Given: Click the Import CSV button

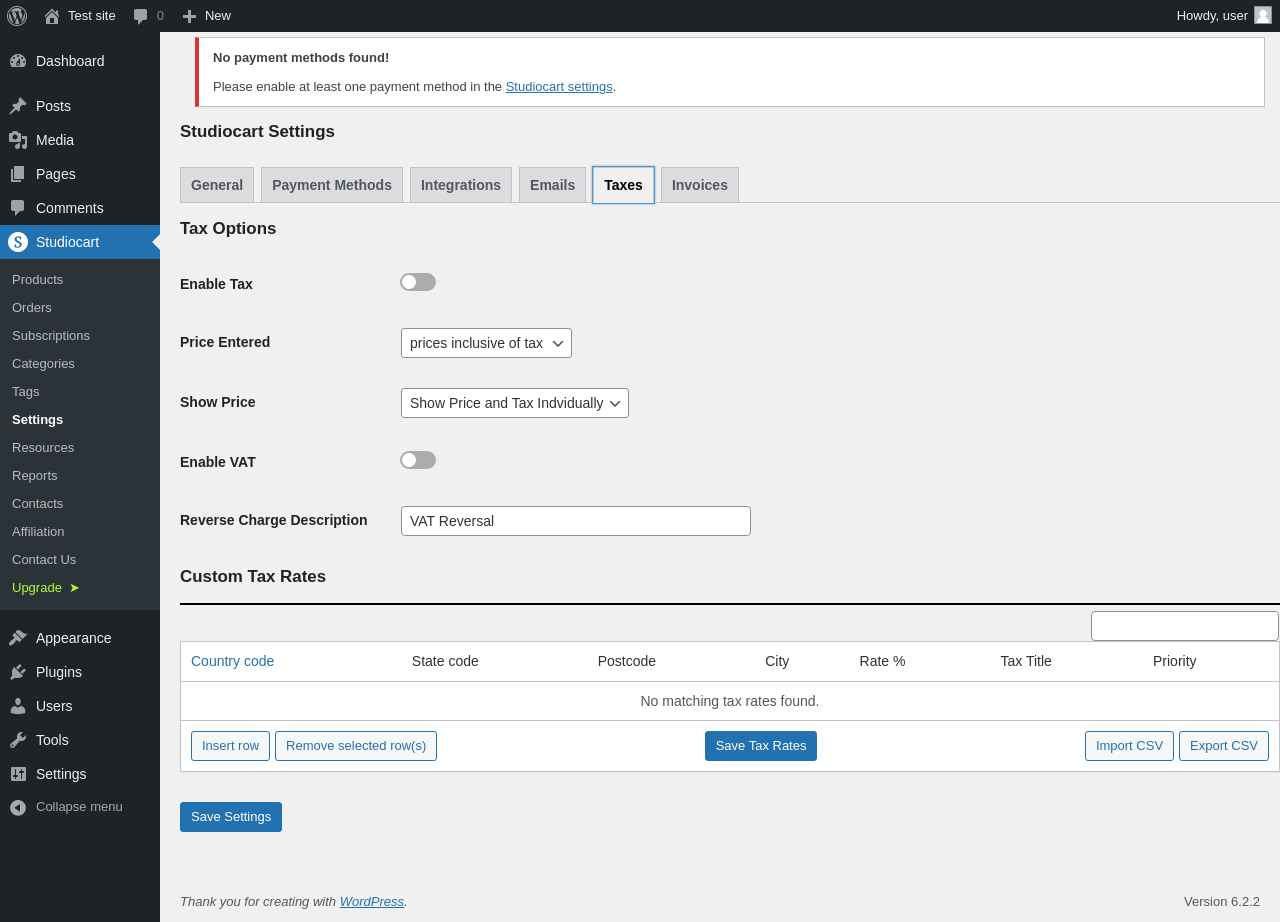Looking at the screenshot, I should pyautogui.click(x=1129, y=746).
